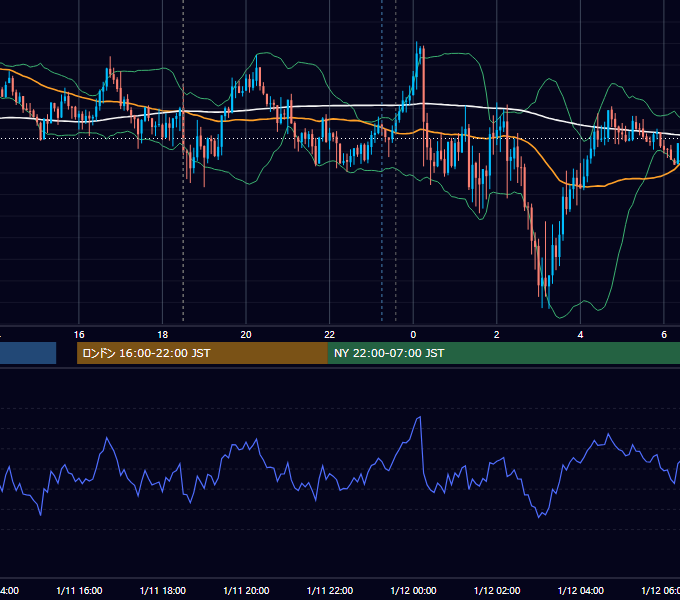Click the blue session bar before London
Image resolution: width=680 pixels, height=600 pixels.
click(28, 353)
